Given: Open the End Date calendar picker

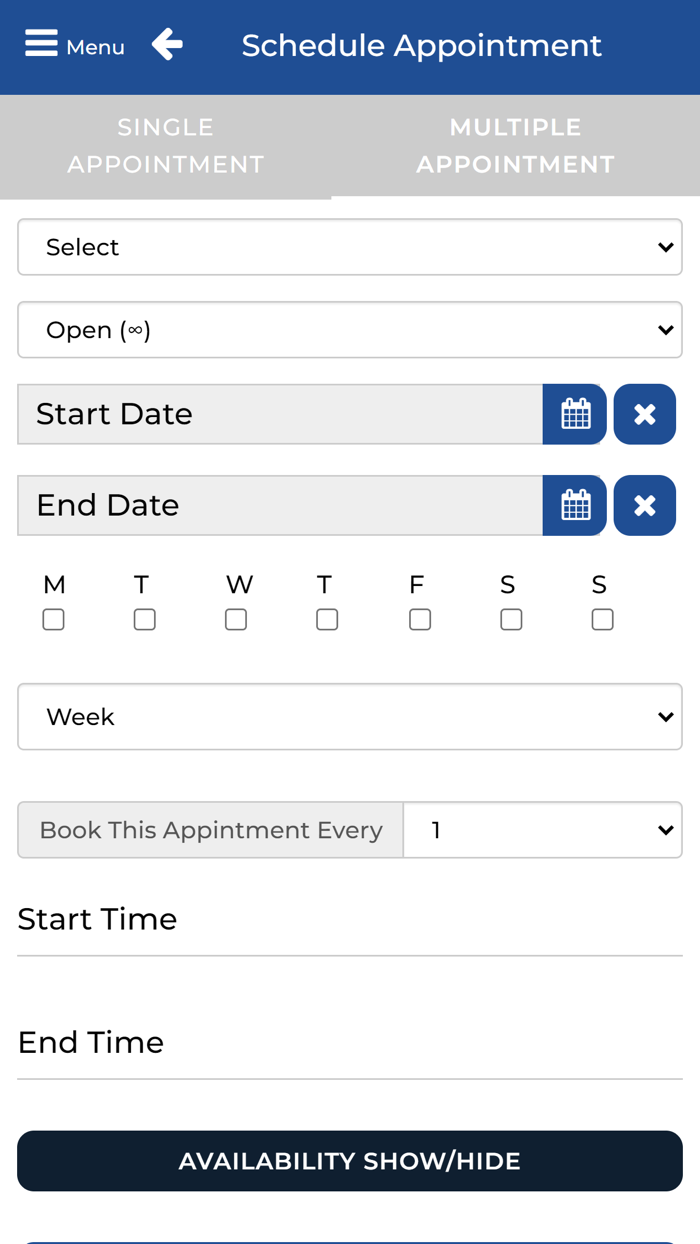Looking at the screenshot, I should [x=575, y=505].
